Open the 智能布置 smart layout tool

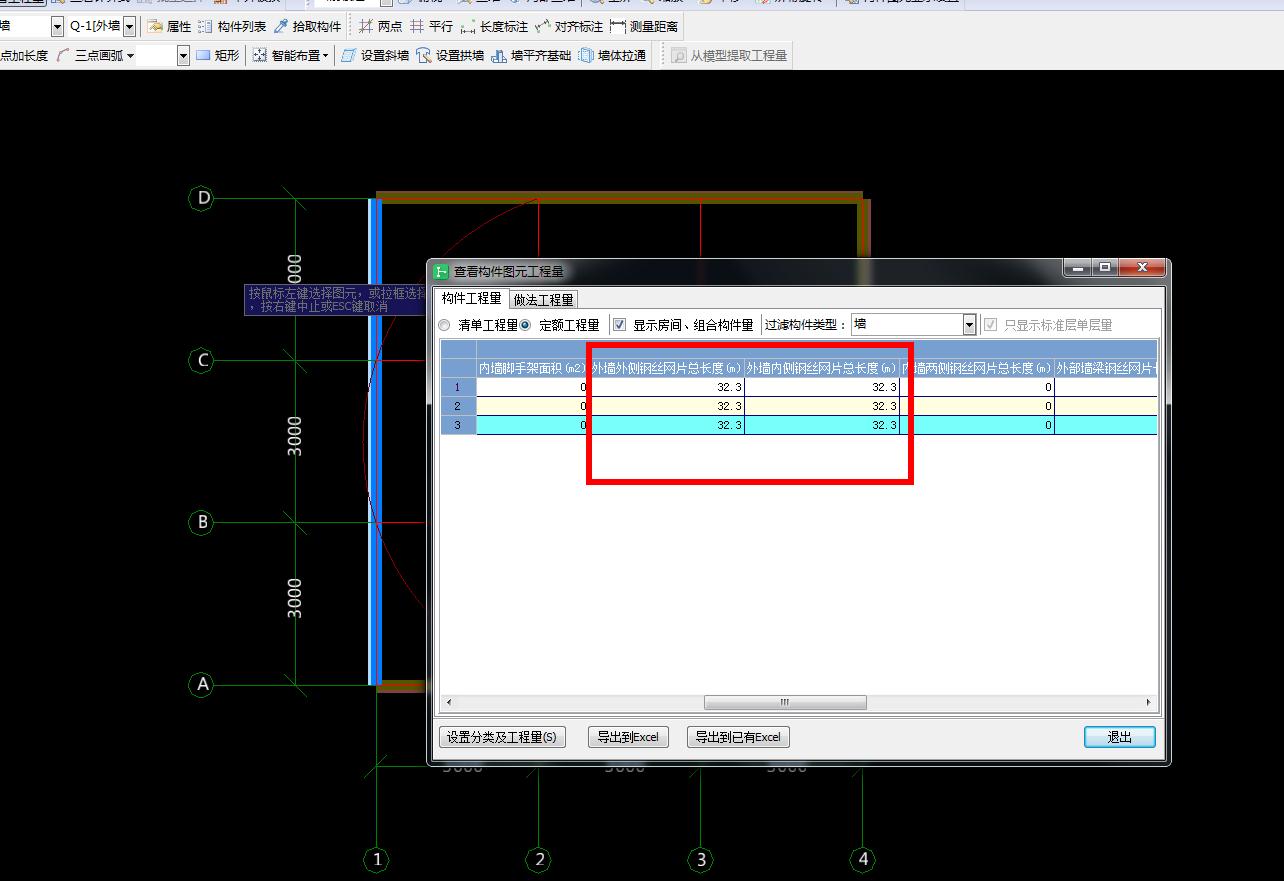click(289, 56)
